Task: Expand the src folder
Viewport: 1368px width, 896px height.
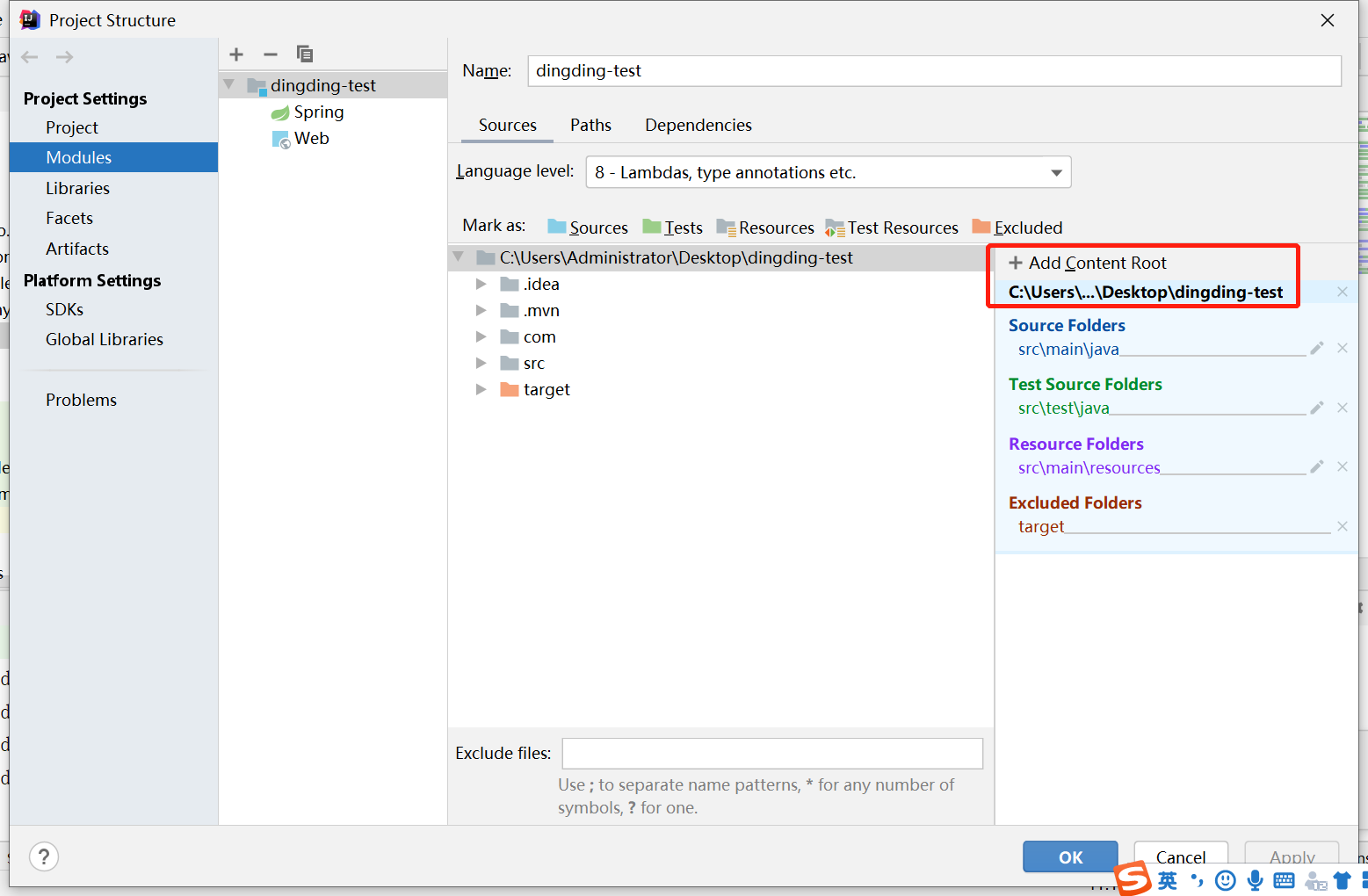Action: [x=481, y=363]
